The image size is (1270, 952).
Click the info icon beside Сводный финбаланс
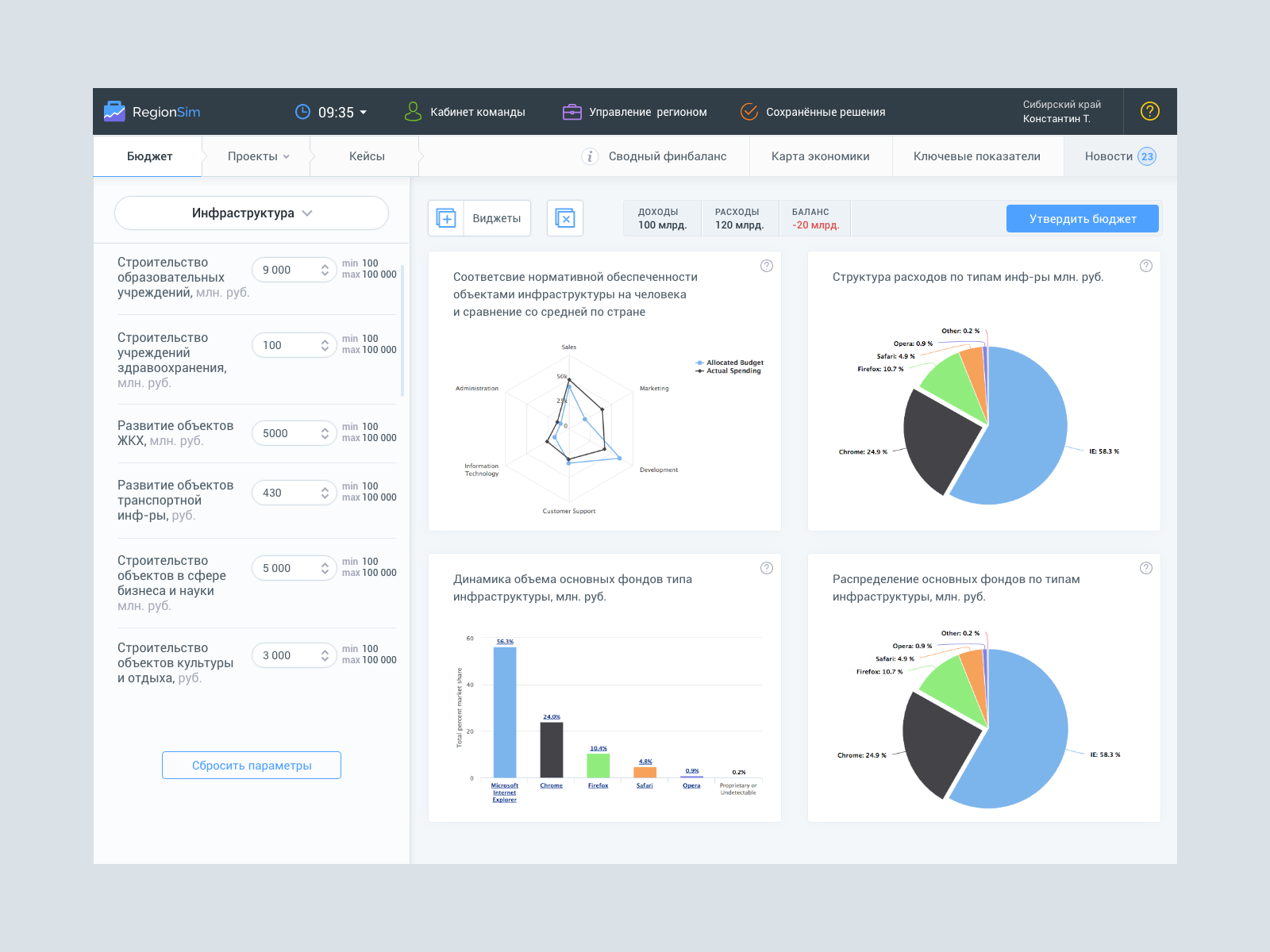[590, 156]
